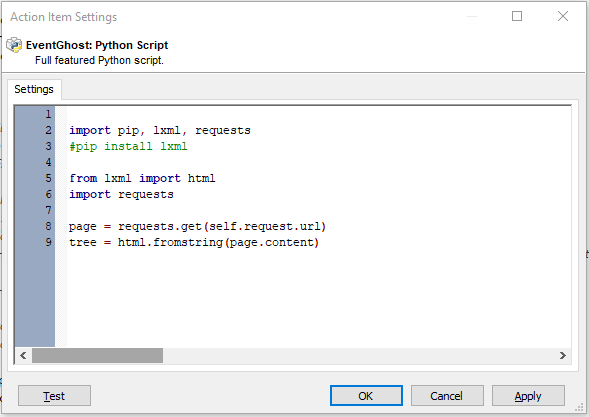This screenshot has height=417, width=589.
Task: Run the script with Test button
Action: [54, 396]
